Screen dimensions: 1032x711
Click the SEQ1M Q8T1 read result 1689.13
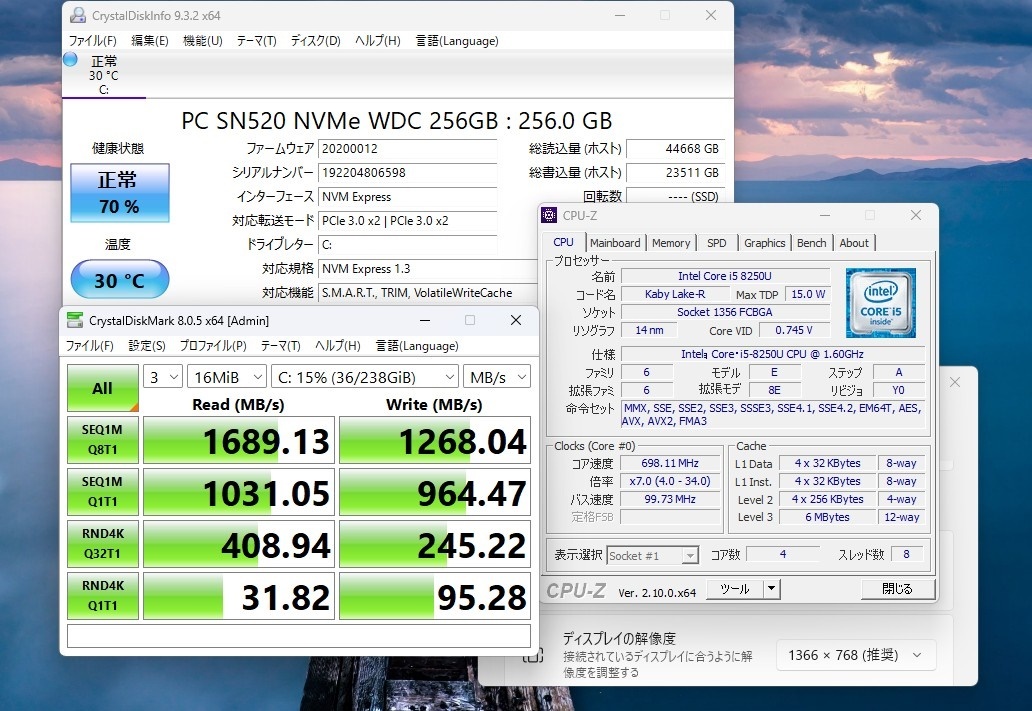(239, 440)
